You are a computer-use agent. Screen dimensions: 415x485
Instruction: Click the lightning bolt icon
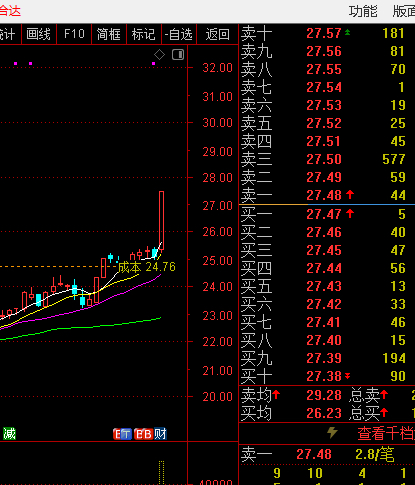[332, 432]
